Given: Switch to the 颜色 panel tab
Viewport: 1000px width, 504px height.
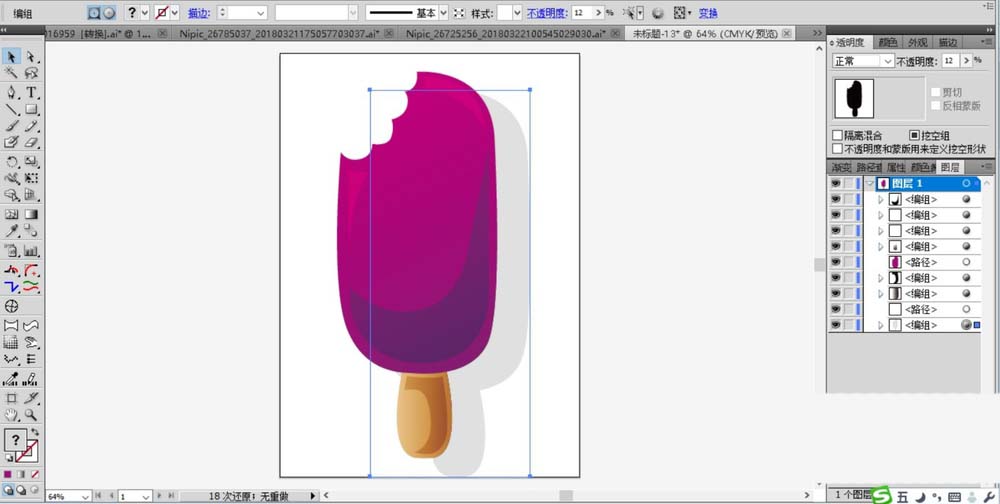Looking at the screenshot, I should pos(887,42).
